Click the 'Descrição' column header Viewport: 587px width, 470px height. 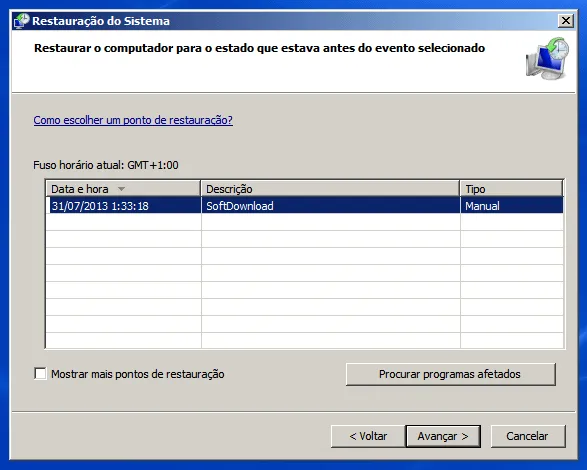[330, 189]
